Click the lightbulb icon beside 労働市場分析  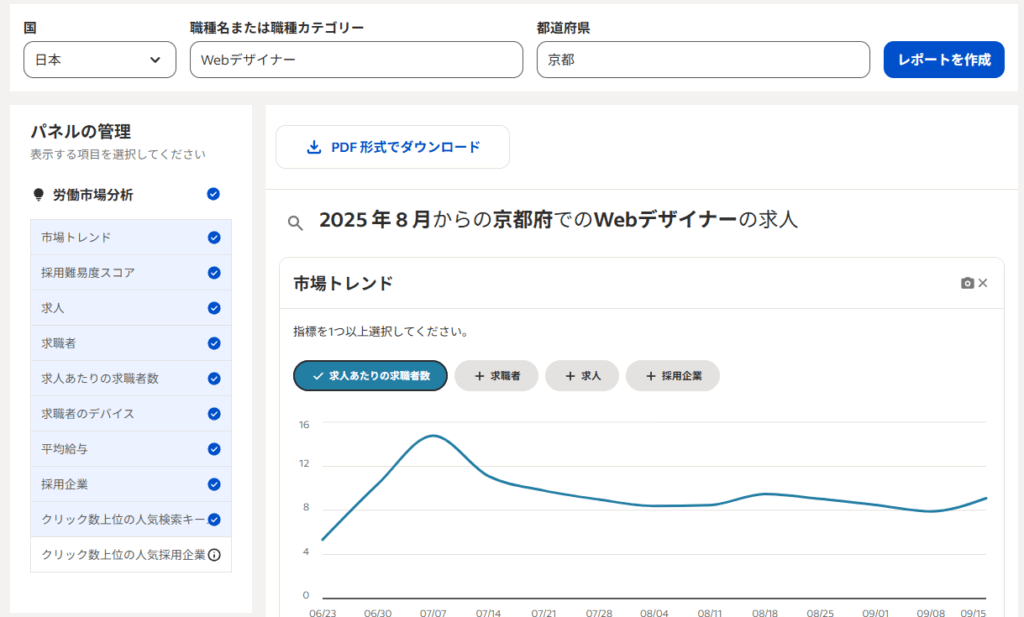pyautogui.click(x=39, y=195)
